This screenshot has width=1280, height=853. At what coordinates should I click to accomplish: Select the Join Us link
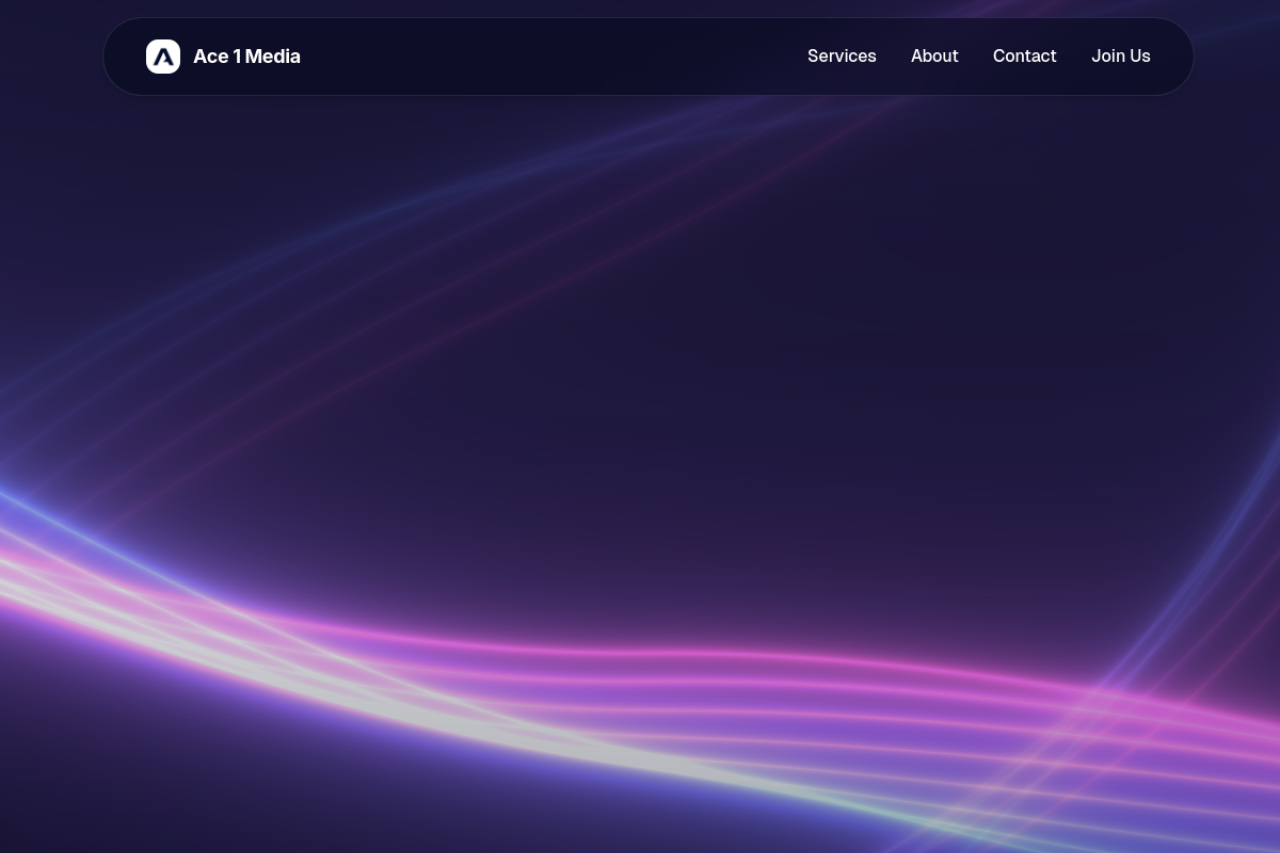point(1120,56)
